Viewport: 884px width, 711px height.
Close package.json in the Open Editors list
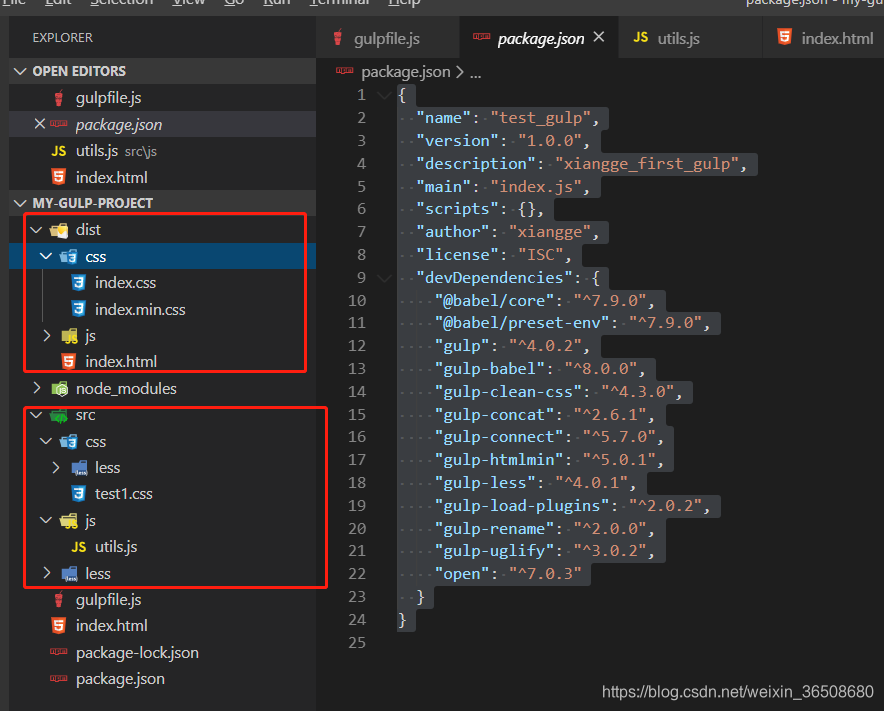[x=39, y=123]
